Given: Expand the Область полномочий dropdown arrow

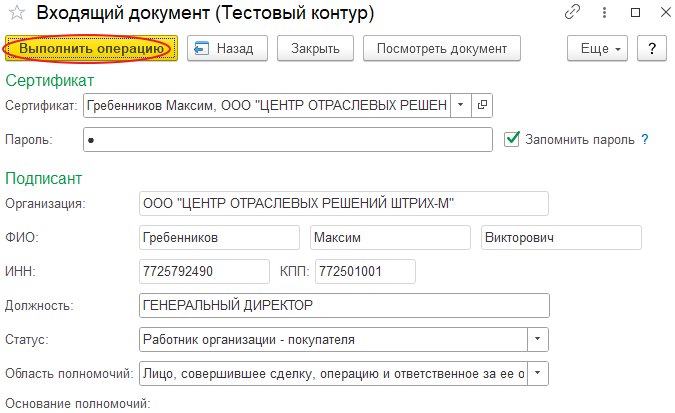Looking at the screenshot, I should click(x=538, y=373).
